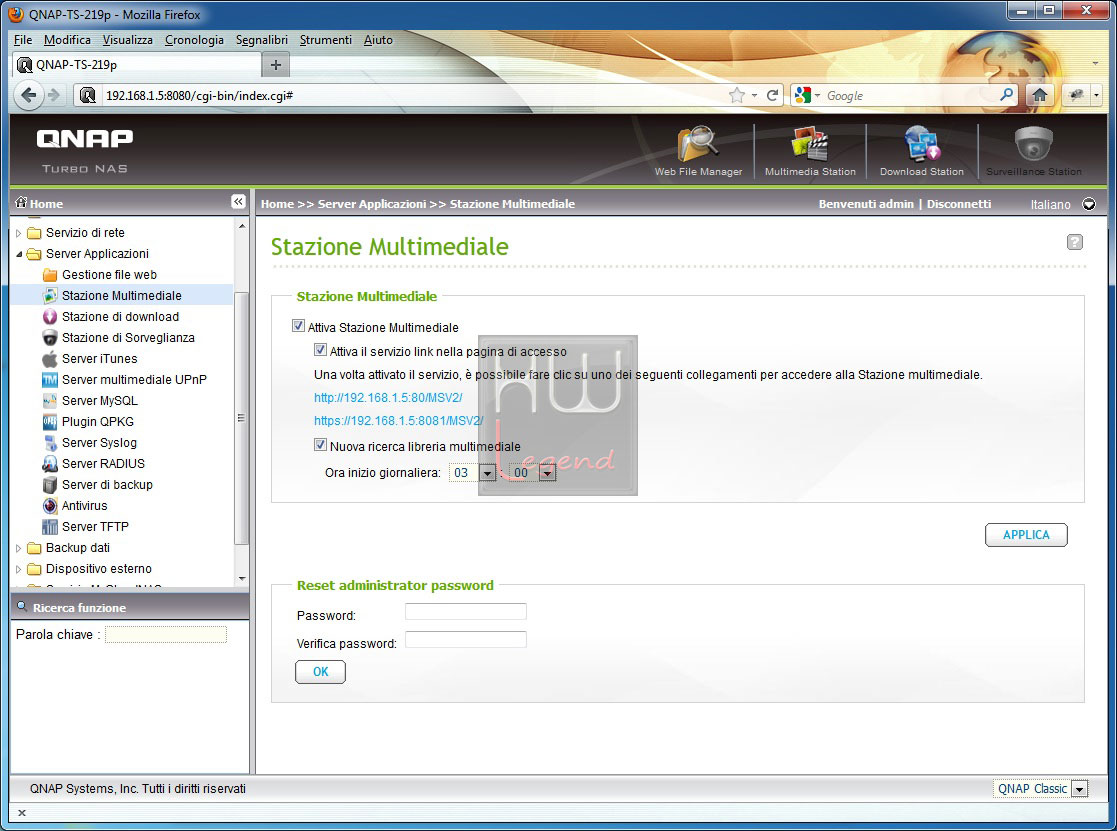The image size is (1117, 831).
Task: Open new tab with plus button
Action: coord(276,65)
